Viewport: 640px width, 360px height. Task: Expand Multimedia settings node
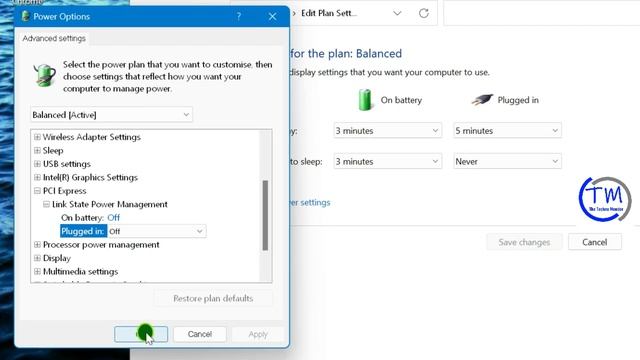(x=37, y=271)
